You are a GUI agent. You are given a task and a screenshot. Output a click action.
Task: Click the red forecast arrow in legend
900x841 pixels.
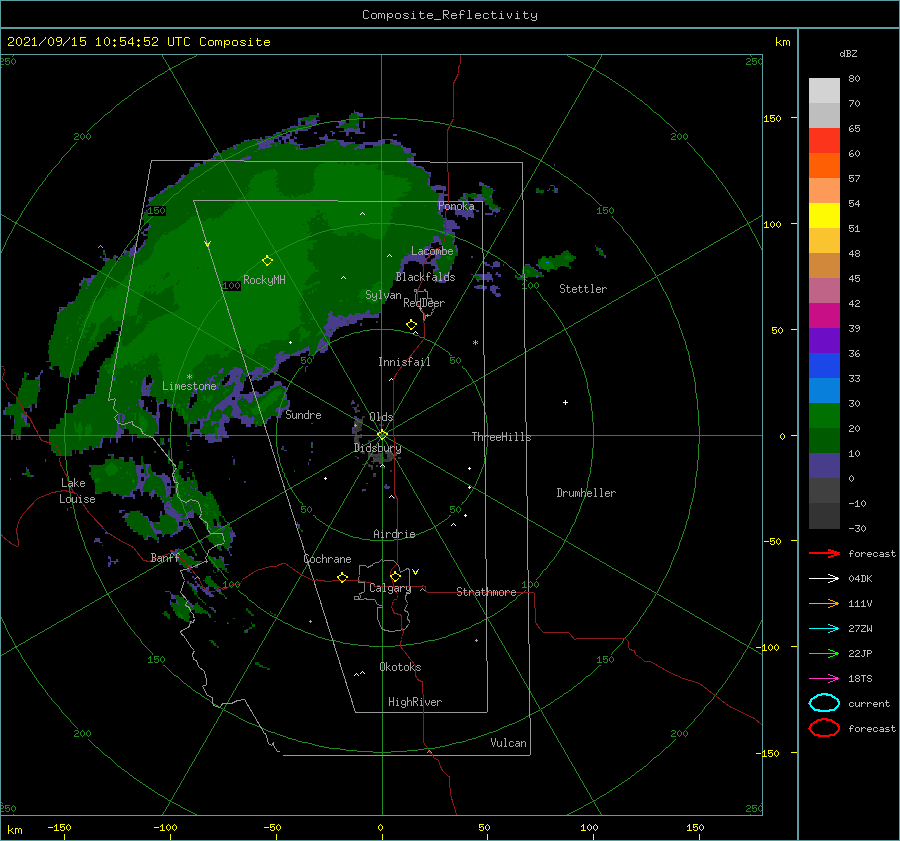pos(824,553)
